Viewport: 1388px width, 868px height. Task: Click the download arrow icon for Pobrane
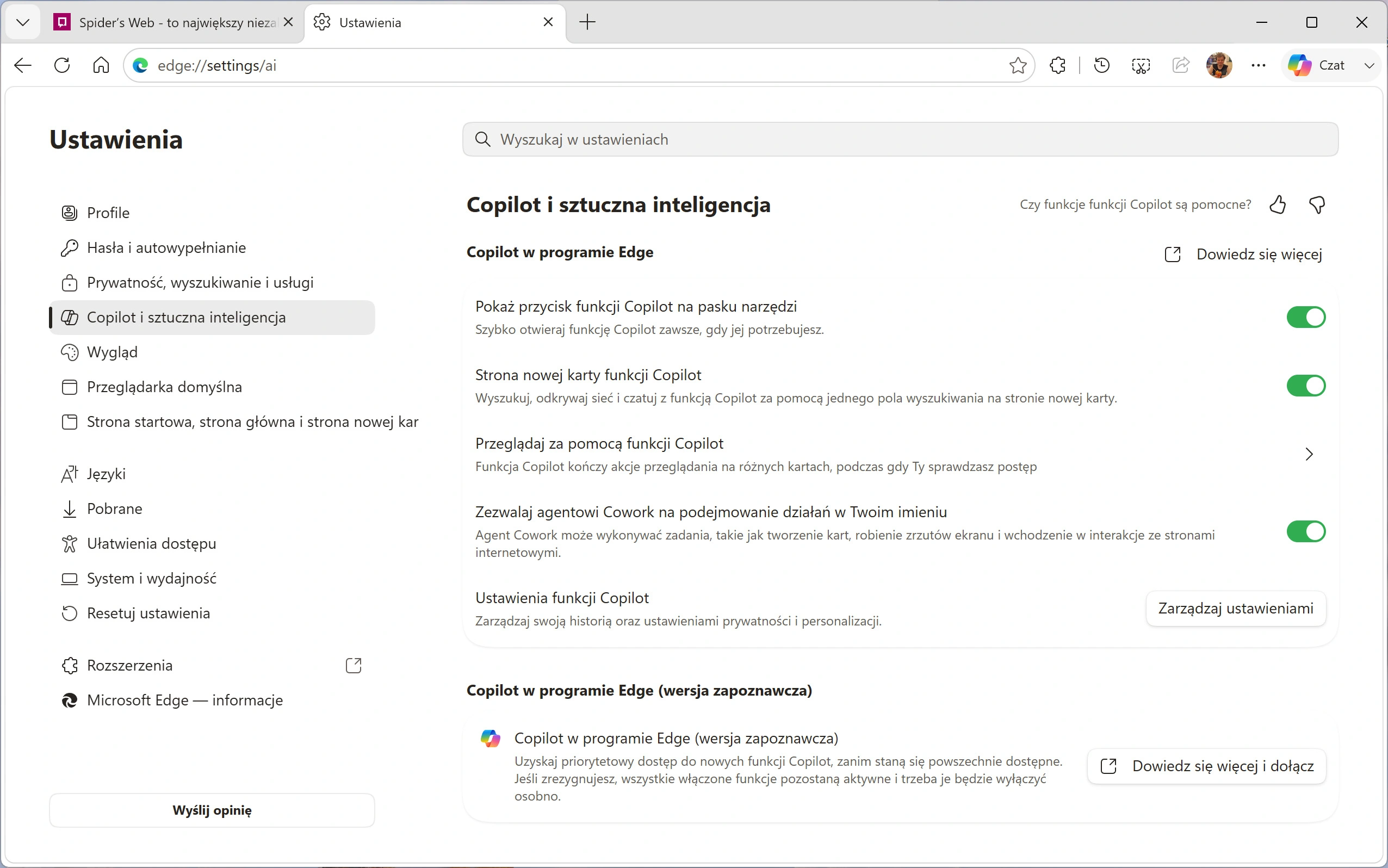pyautogui.click(x=70, y=509)
